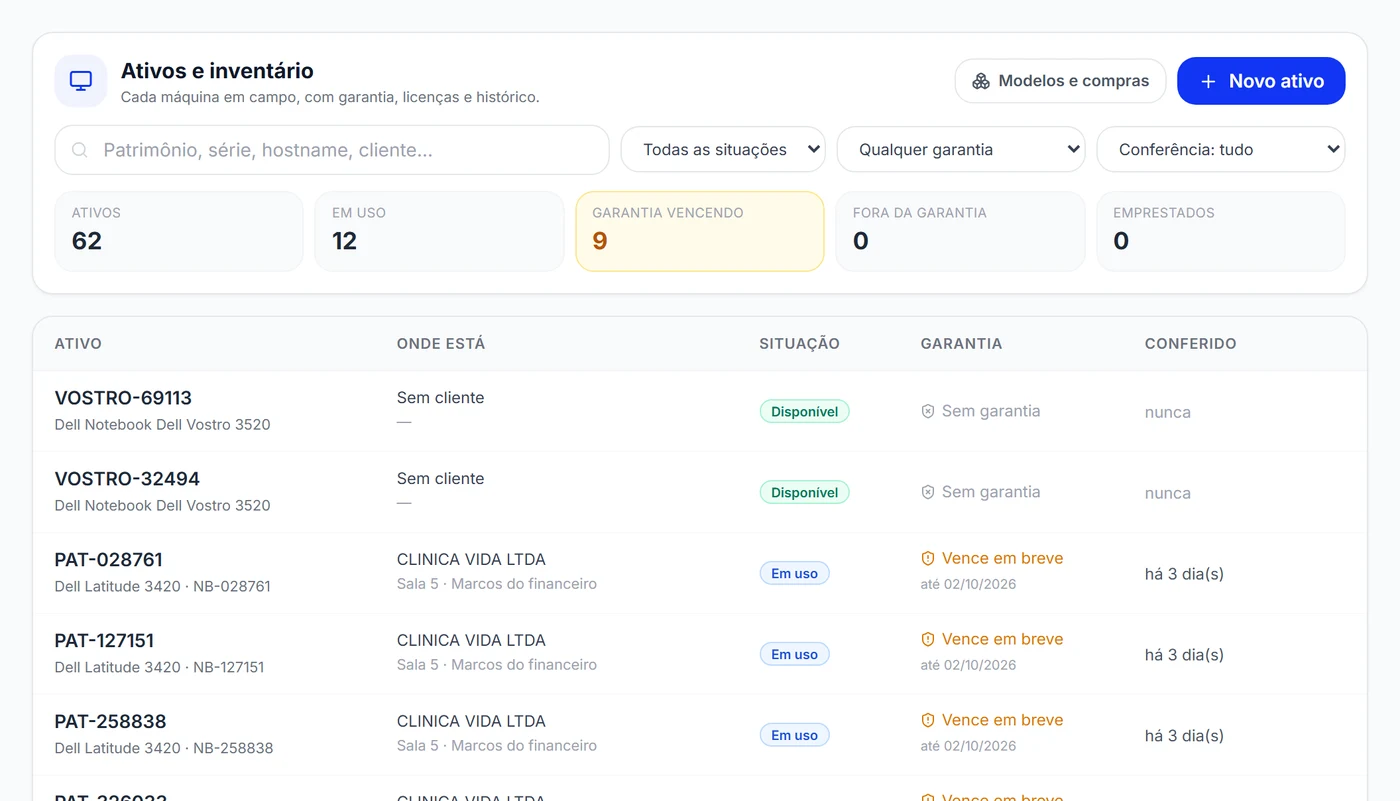Filter by the Garantia vencendo 9 card
The image size is (1400, 801).
[700, 231]
